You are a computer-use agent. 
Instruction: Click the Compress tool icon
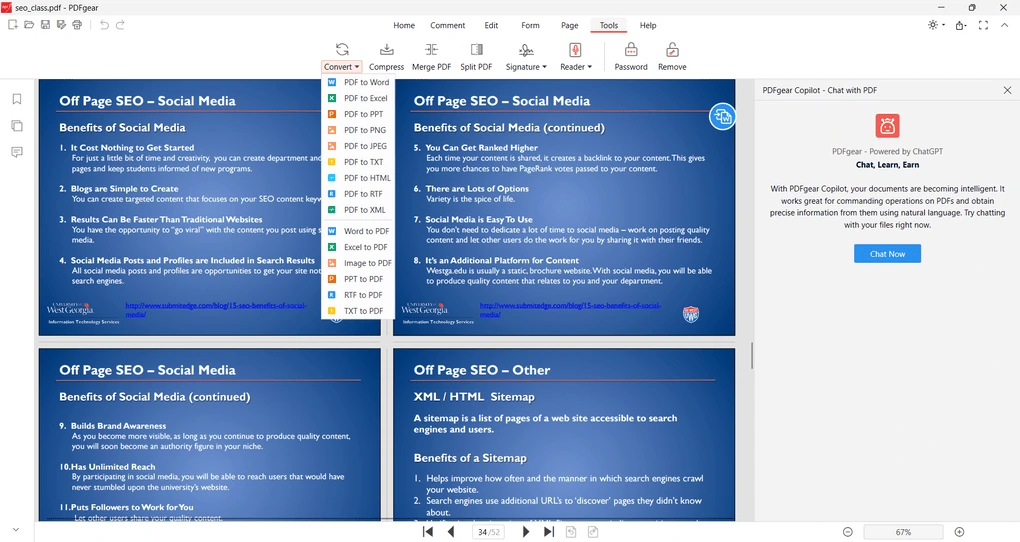386,50
